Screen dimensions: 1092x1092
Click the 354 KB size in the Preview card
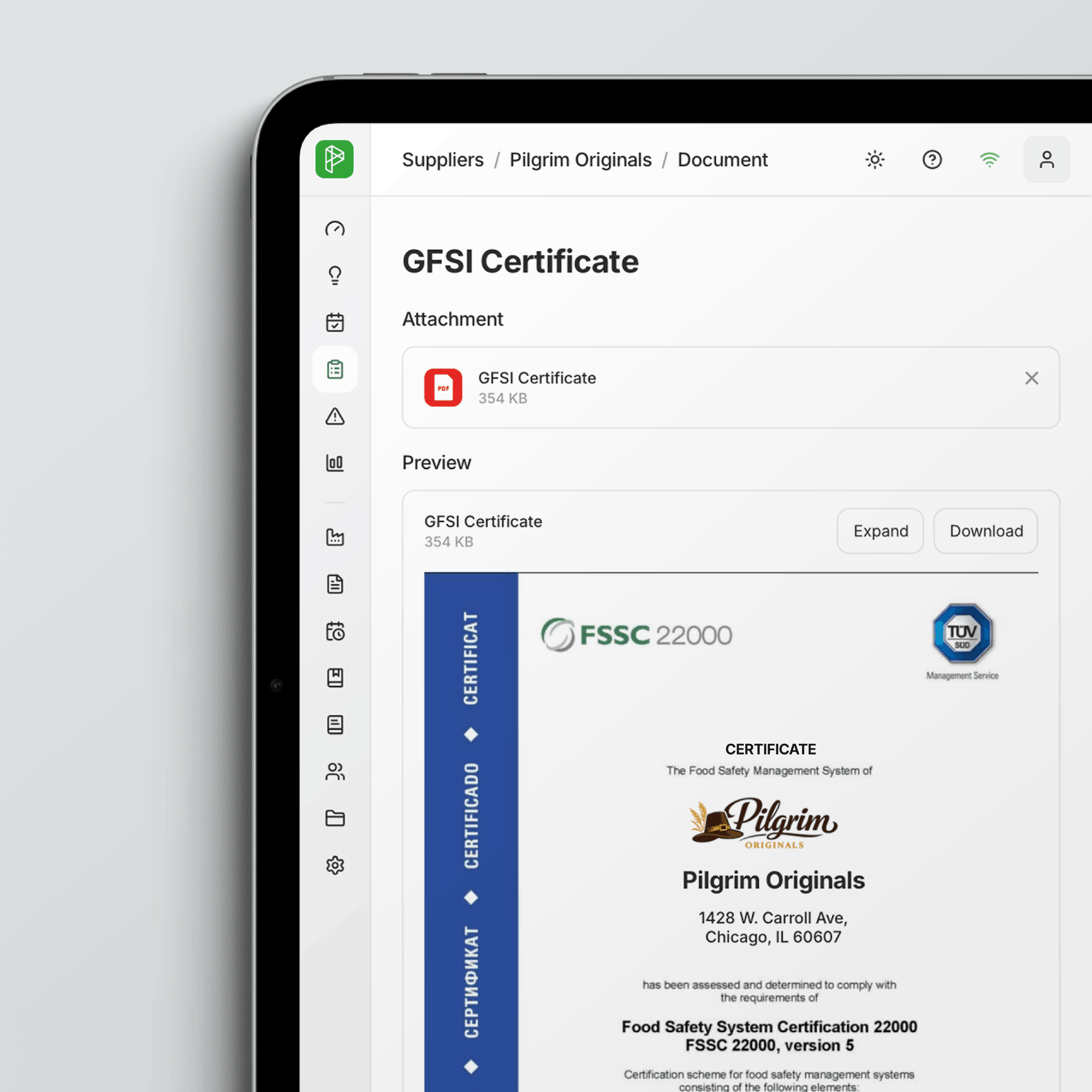tap(449, 542)
